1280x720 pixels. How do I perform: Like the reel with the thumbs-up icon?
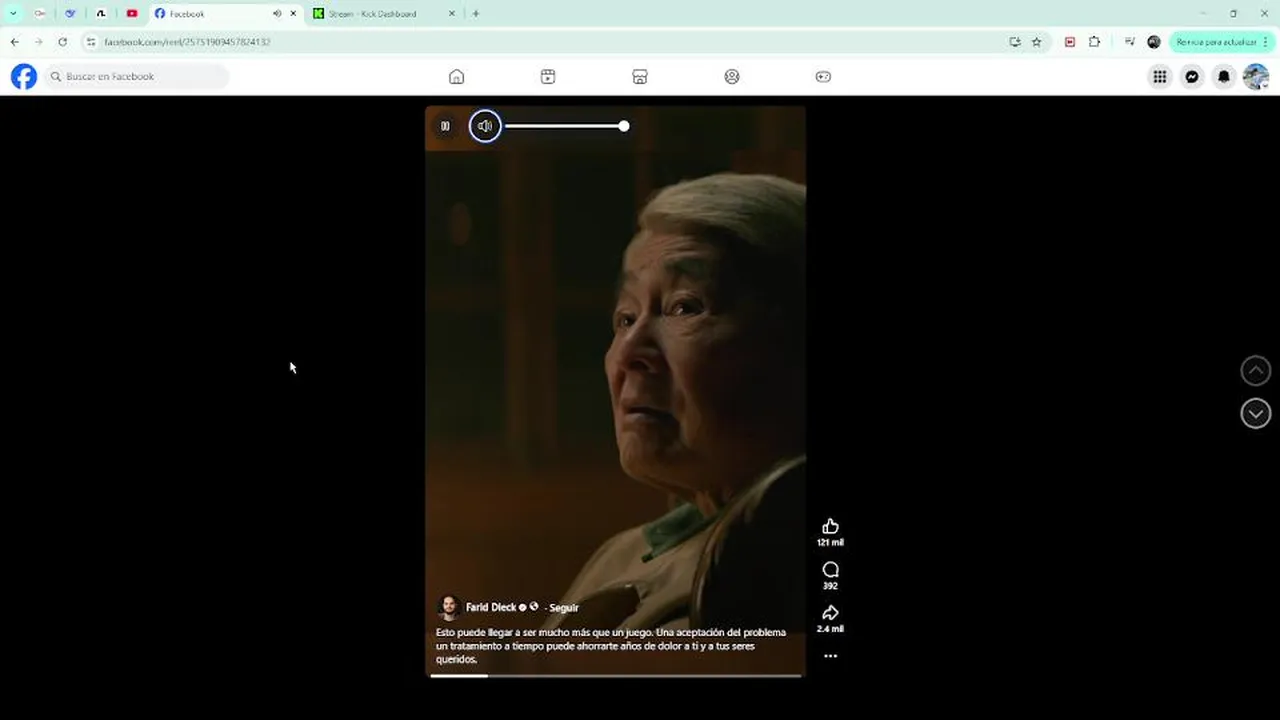pos(830,526)
